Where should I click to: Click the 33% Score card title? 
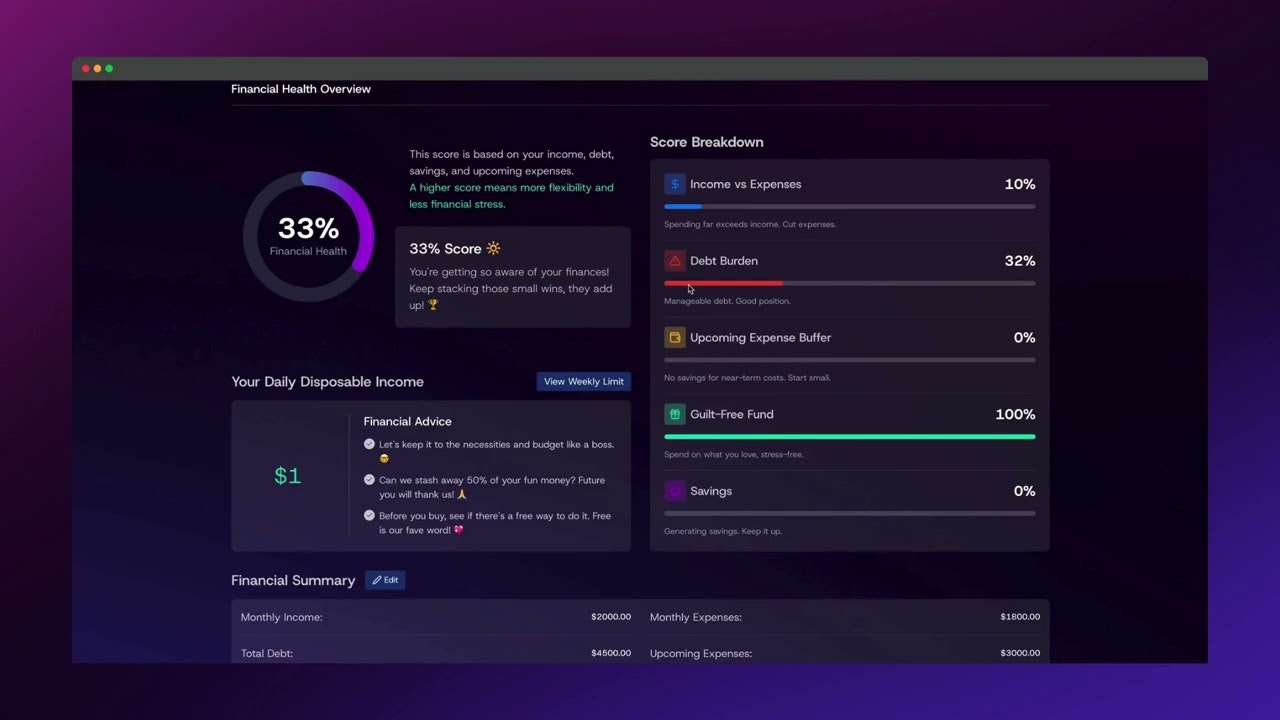455,248
